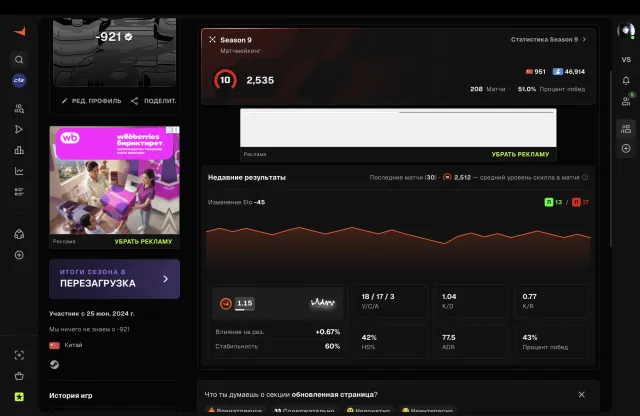
Task: Click the Elo change line graph
Action: [398, 245]
